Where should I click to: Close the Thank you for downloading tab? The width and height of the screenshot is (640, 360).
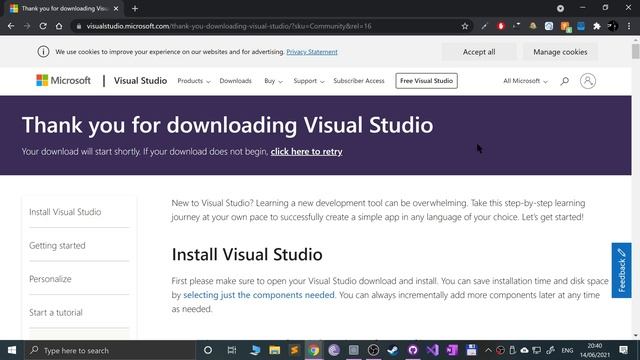coord(116,8)
